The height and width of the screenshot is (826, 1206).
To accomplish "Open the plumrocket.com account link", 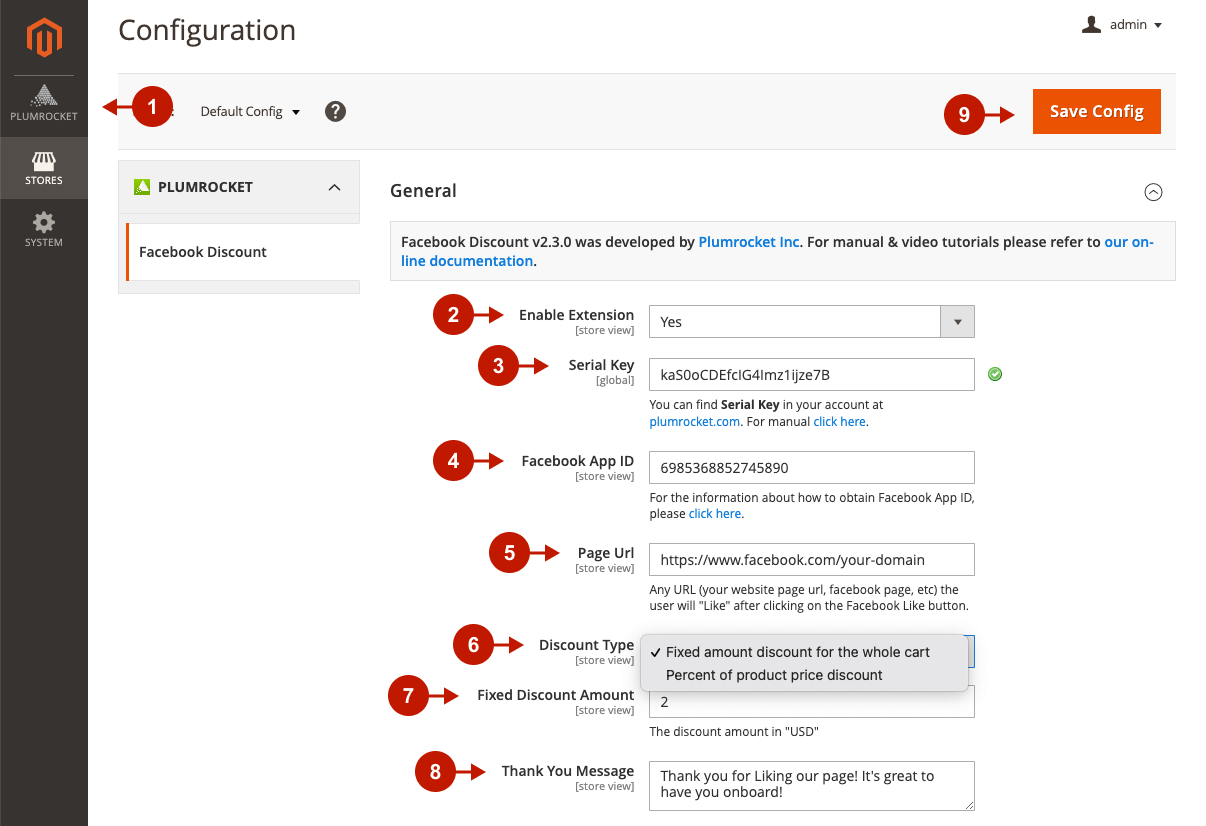I will [x=694, y=422].
